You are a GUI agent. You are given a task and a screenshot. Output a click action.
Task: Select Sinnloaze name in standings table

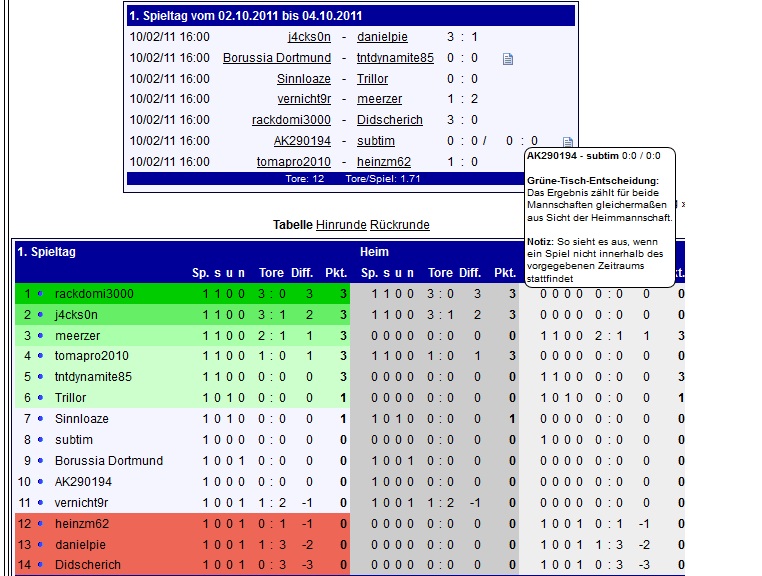coord(82,419)
